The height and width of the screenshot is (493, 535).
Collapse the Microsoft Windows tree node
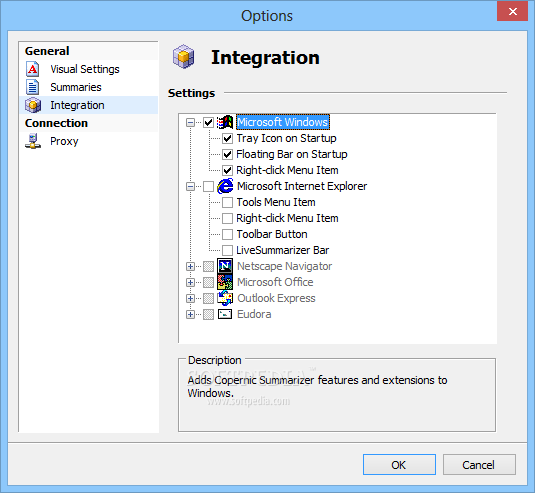pos(190,122)
